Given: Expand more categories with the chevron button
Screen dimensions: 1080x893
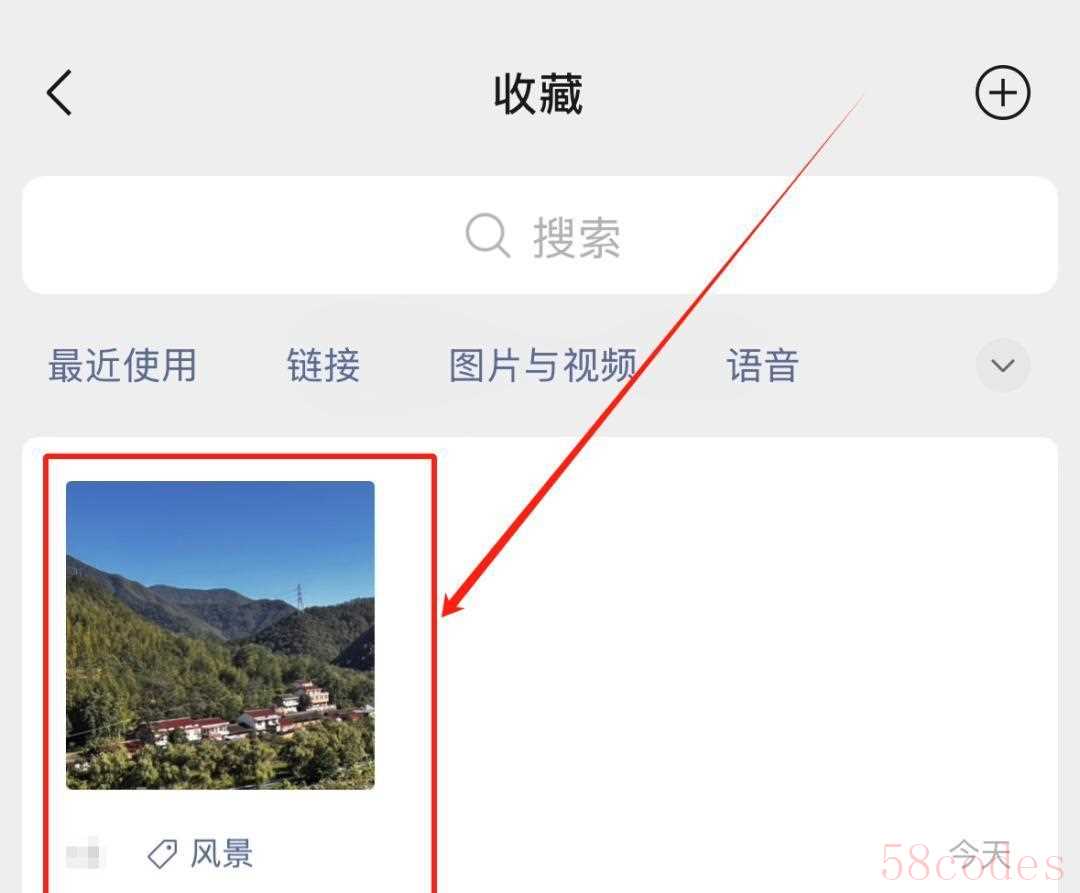Looking at the screenshot, I should (1003, 365).
